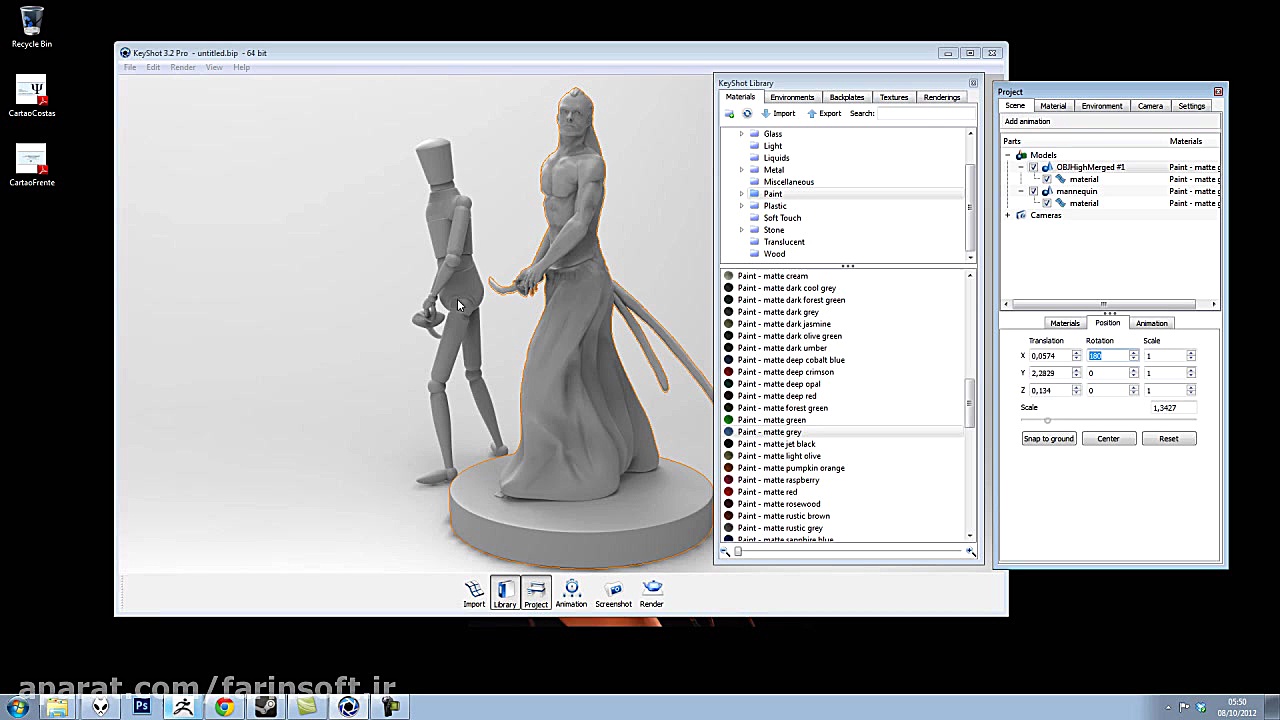The image size is (1280, 720).
Task: Click the Render toolbar icon
Action: [652, 590]
